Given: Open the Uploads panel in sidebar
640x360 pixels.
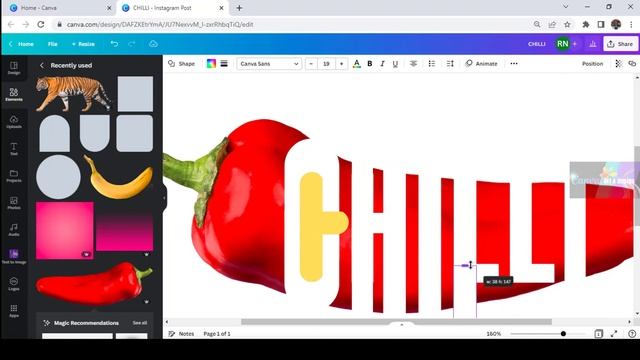Looking at the screenshot, I should coord(14,122).
